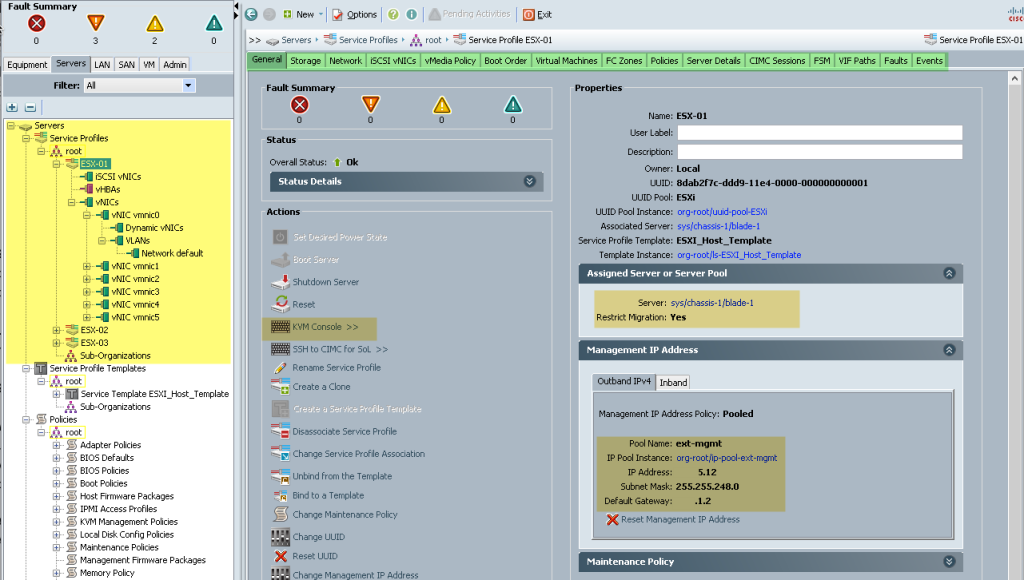Open the Boot Order tab
The width and height of the screenshot is (1024, 580).
[505, 61]
